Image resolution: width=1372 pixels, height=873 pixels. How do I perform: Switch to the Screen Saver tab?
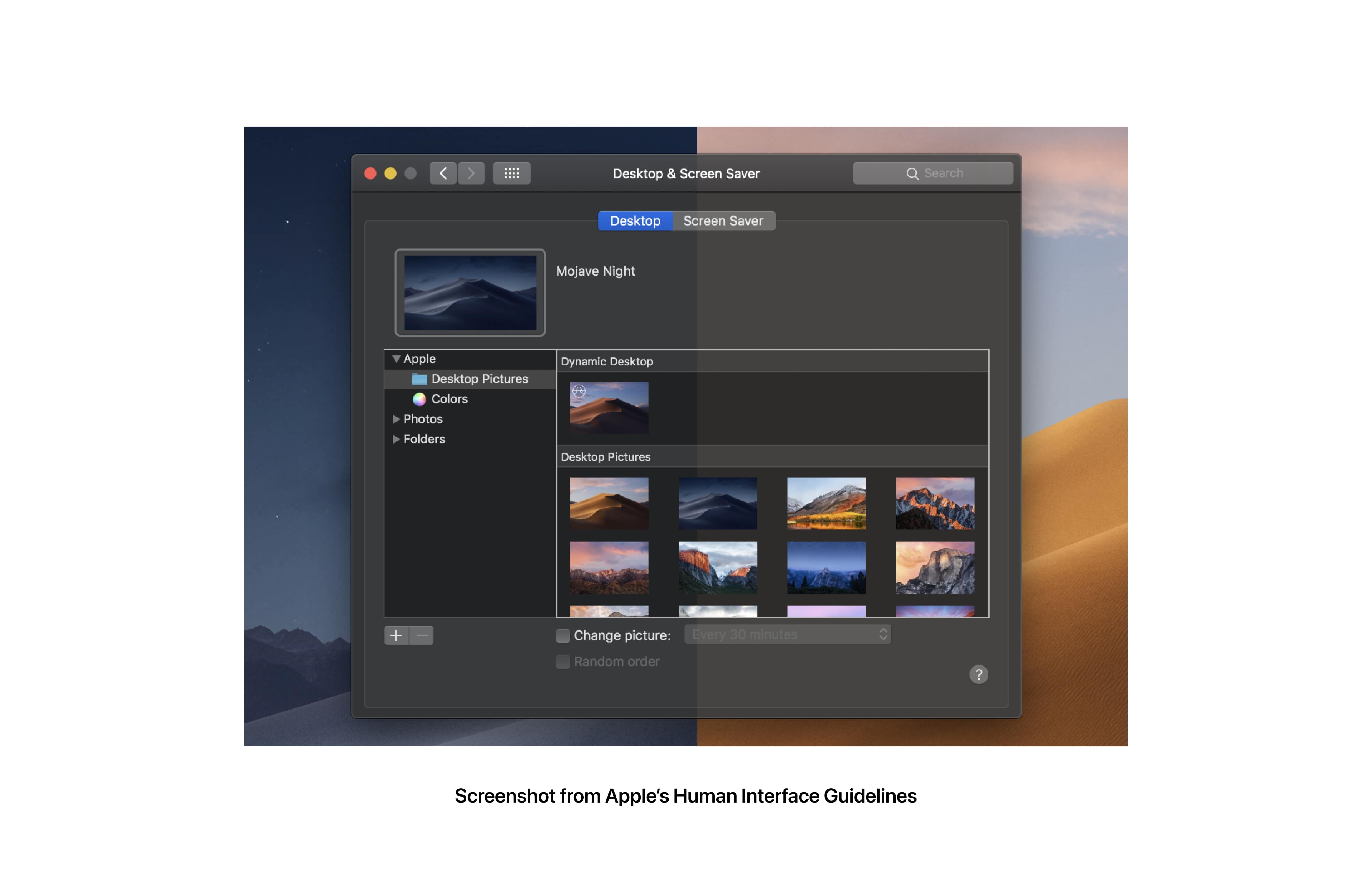point(723,221)
